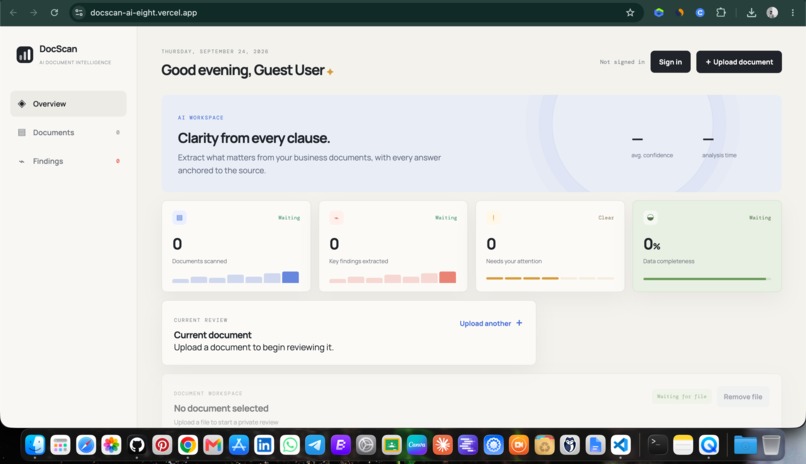Reload the page with the refresh icon
806x464 pixels.
click(x=54, y=12)
